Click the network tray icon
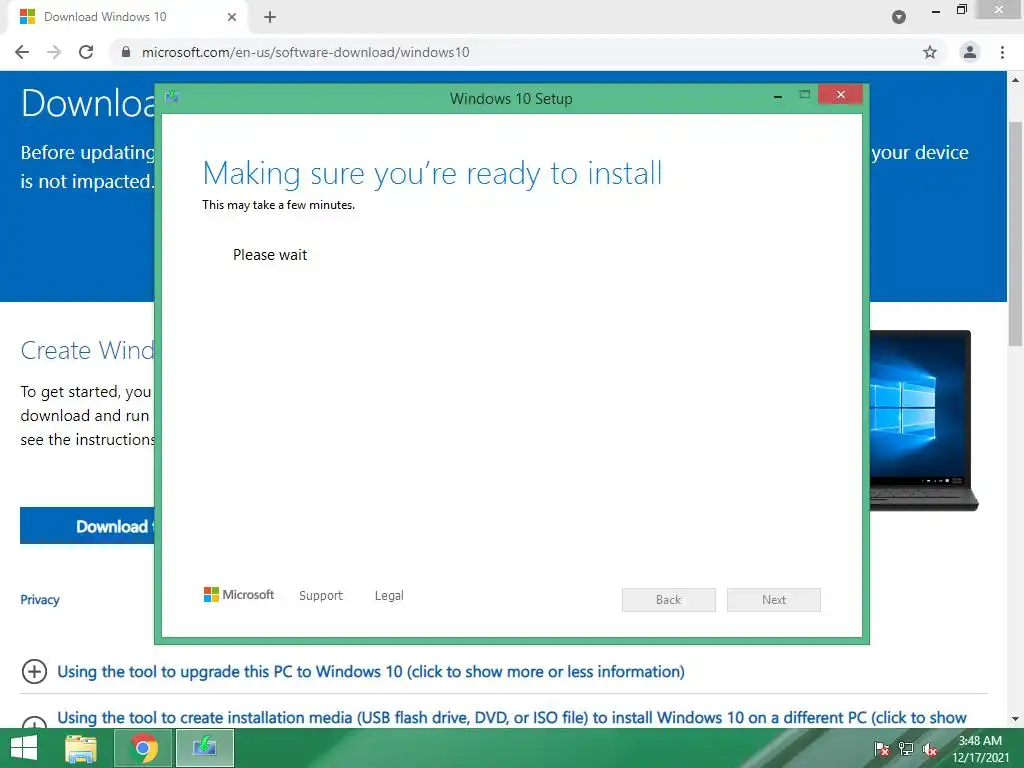Screen dimensions: 1024x768 point(906,749)
